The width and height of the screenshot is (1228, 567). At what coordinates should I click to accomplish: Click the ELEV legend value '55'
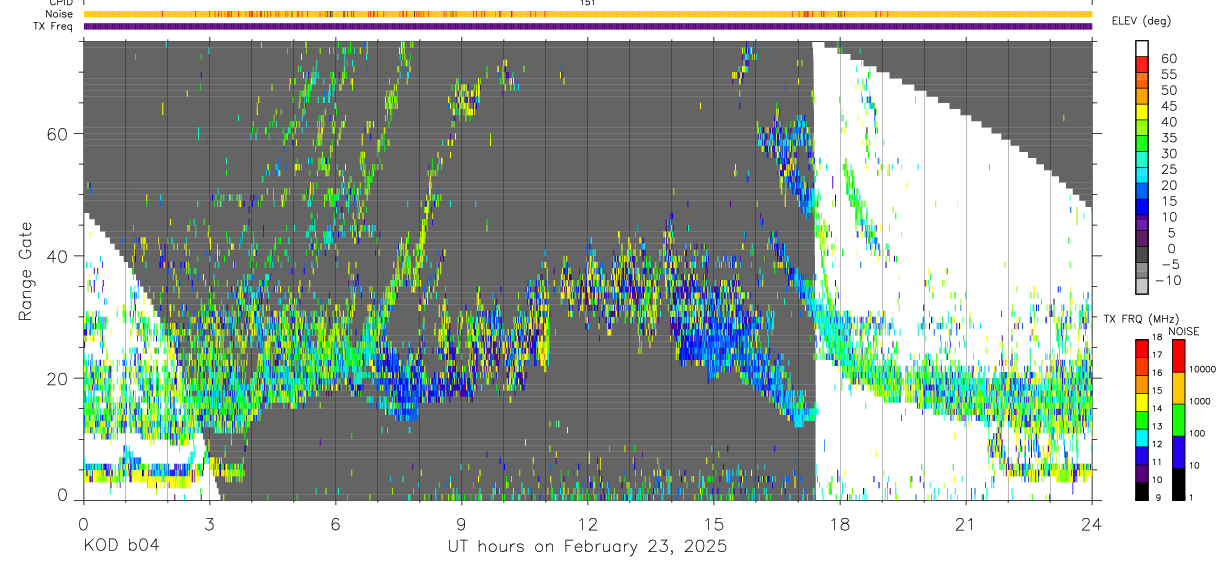(x=1168, y=74)
